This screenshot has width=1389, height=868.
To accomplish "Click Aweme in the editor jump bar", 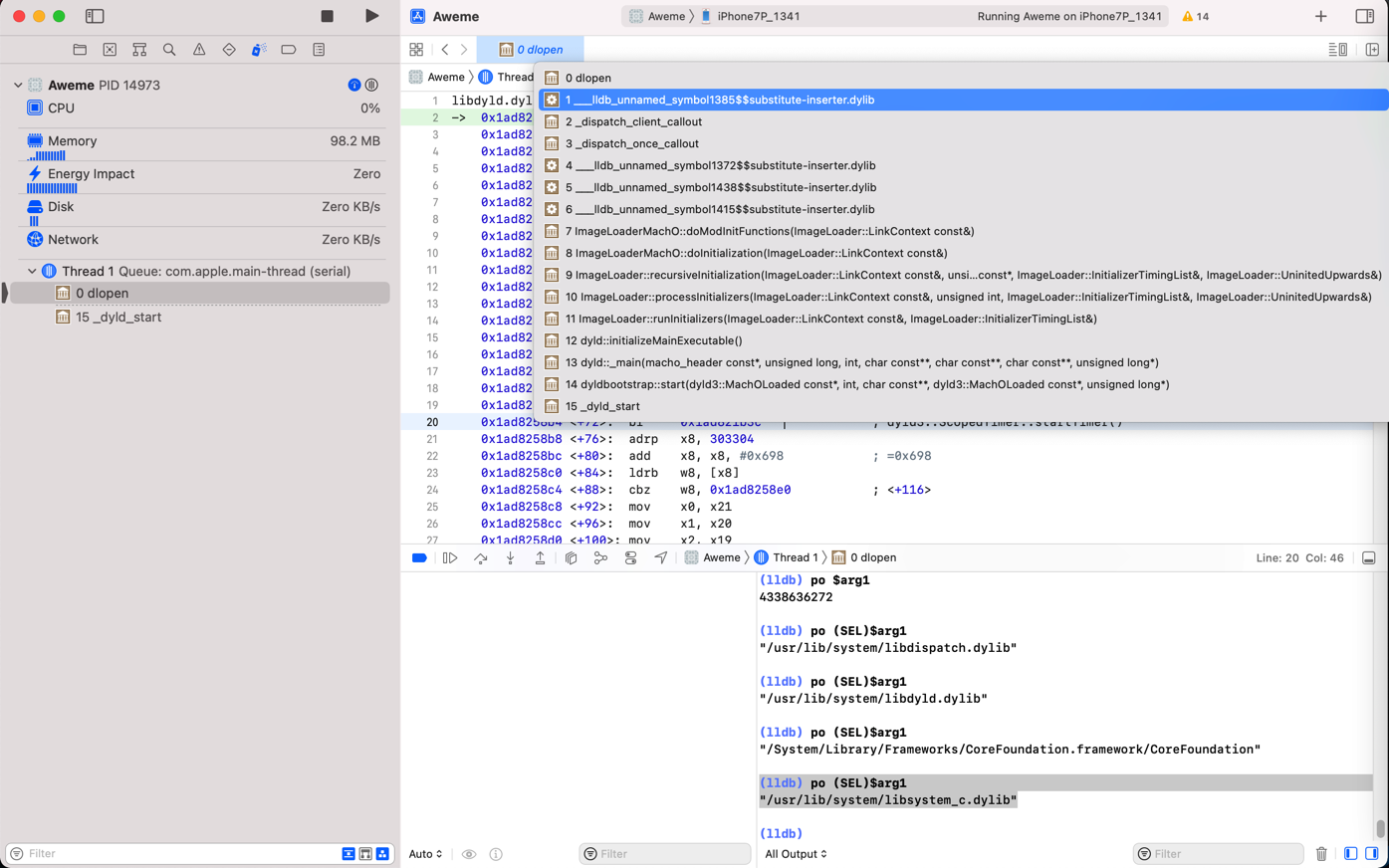I will point(436,77).
